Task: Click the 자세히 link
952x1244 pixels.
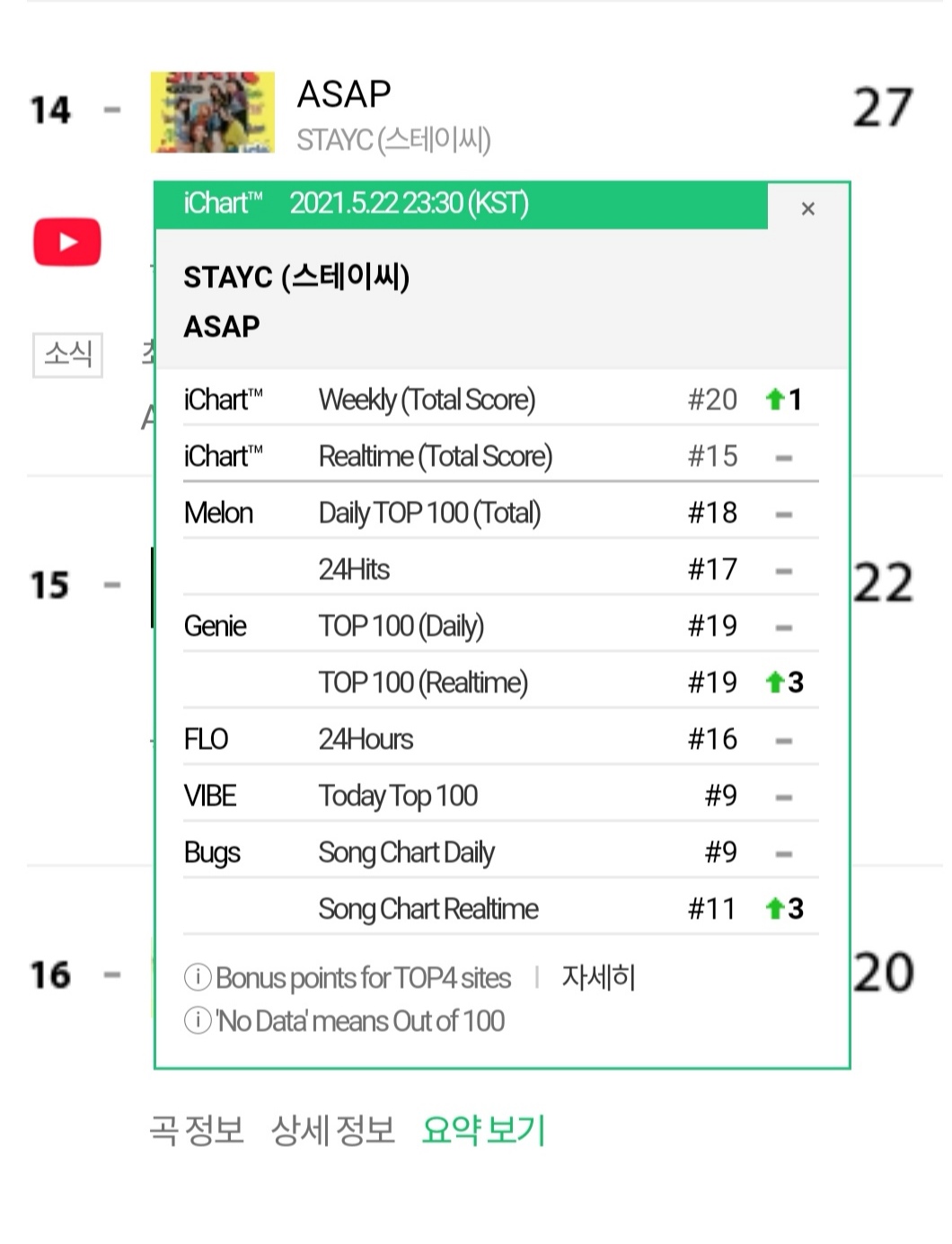Action: pyautogui.click(x=598, y=977)
